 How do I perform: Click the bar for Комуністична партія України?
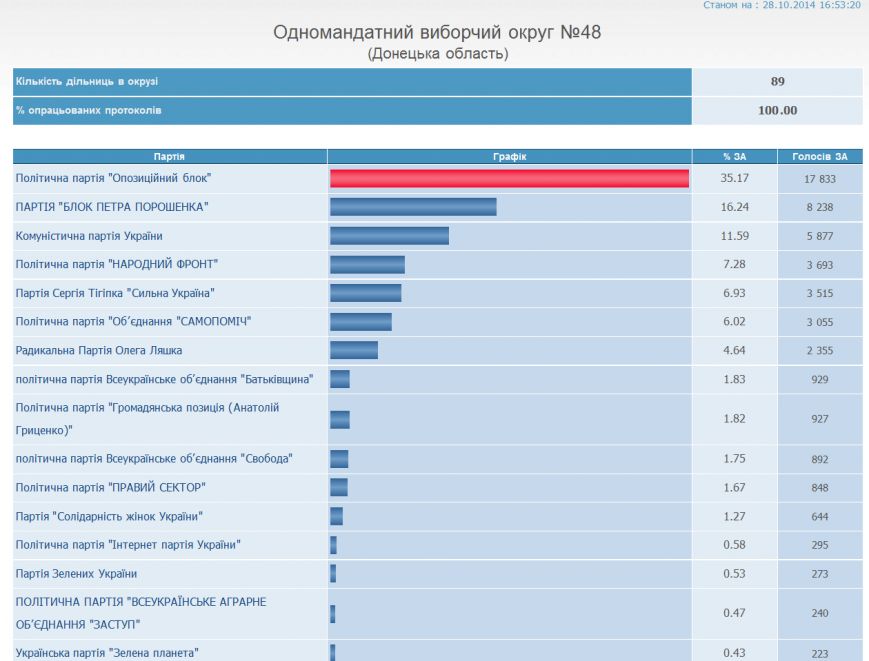(390, 235)
